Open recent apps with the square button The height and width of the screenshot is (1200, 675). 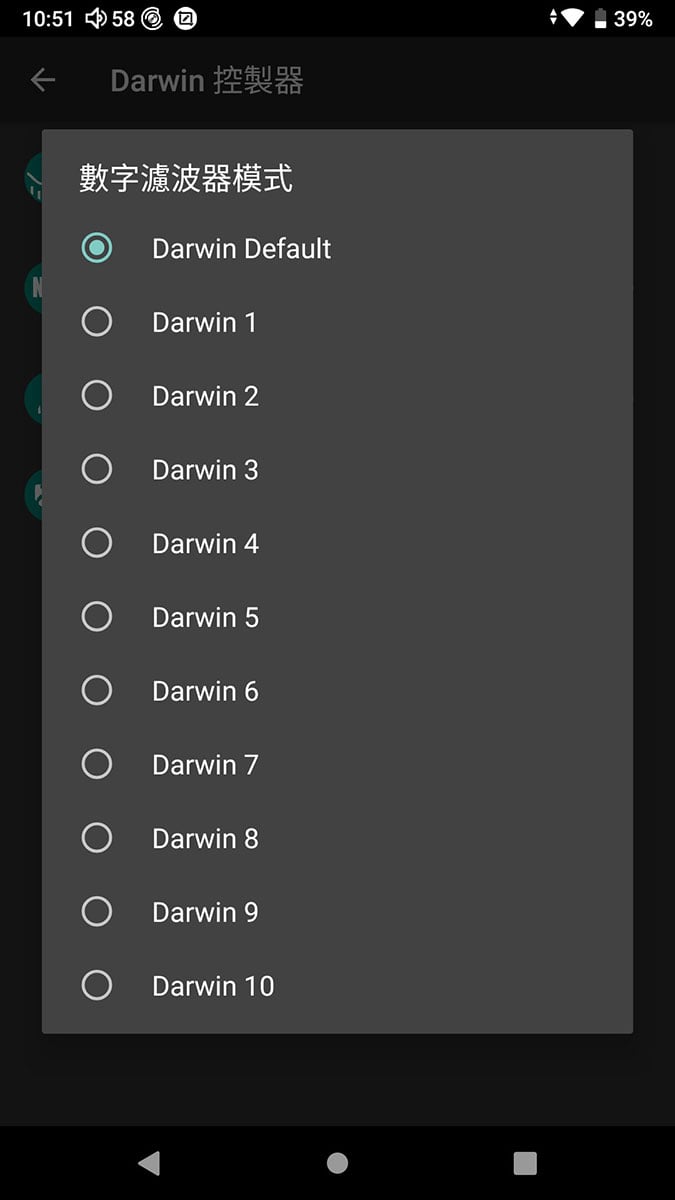tap(525, 1162)
